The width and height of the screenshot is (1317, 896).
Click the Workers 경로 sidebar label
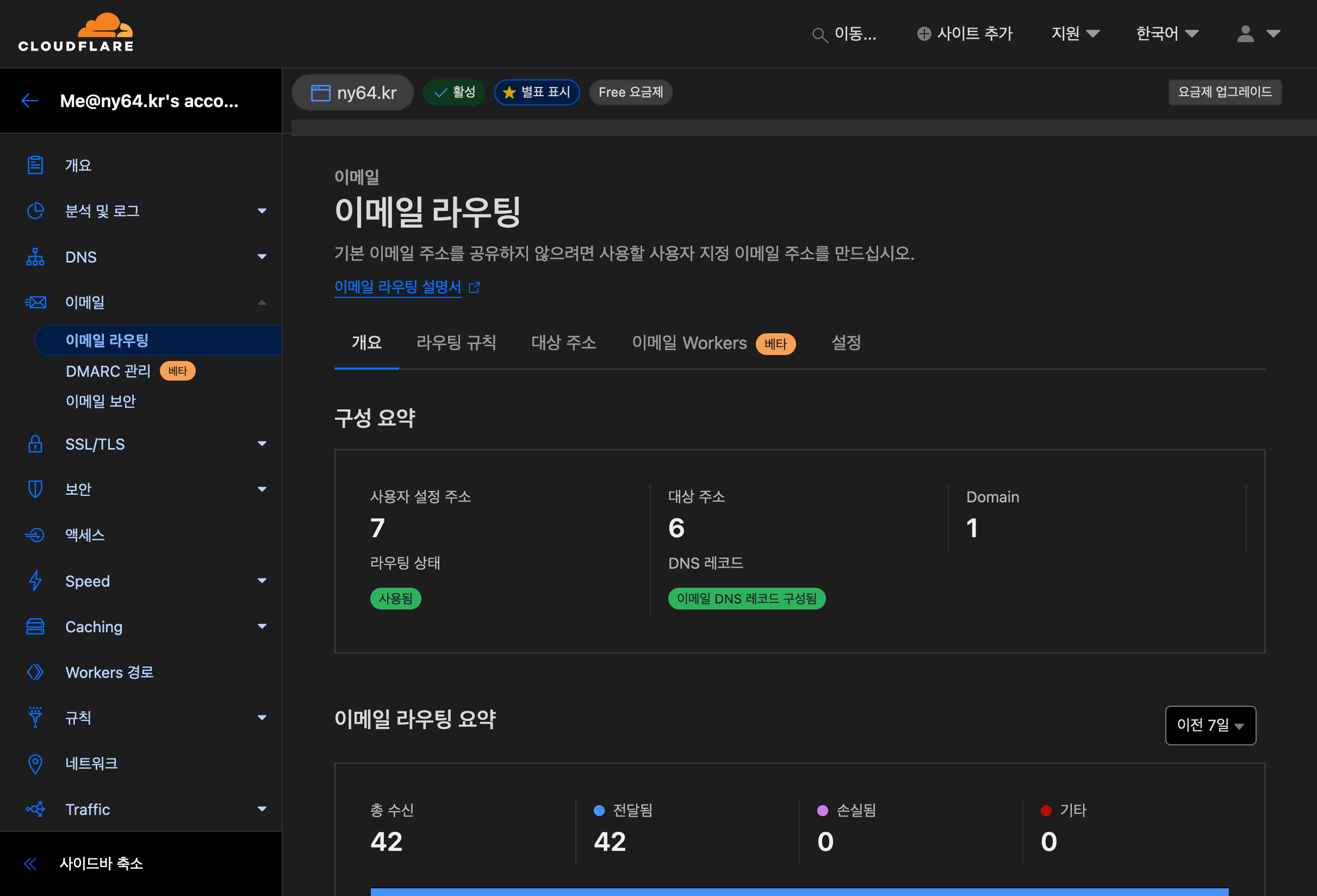109,672
